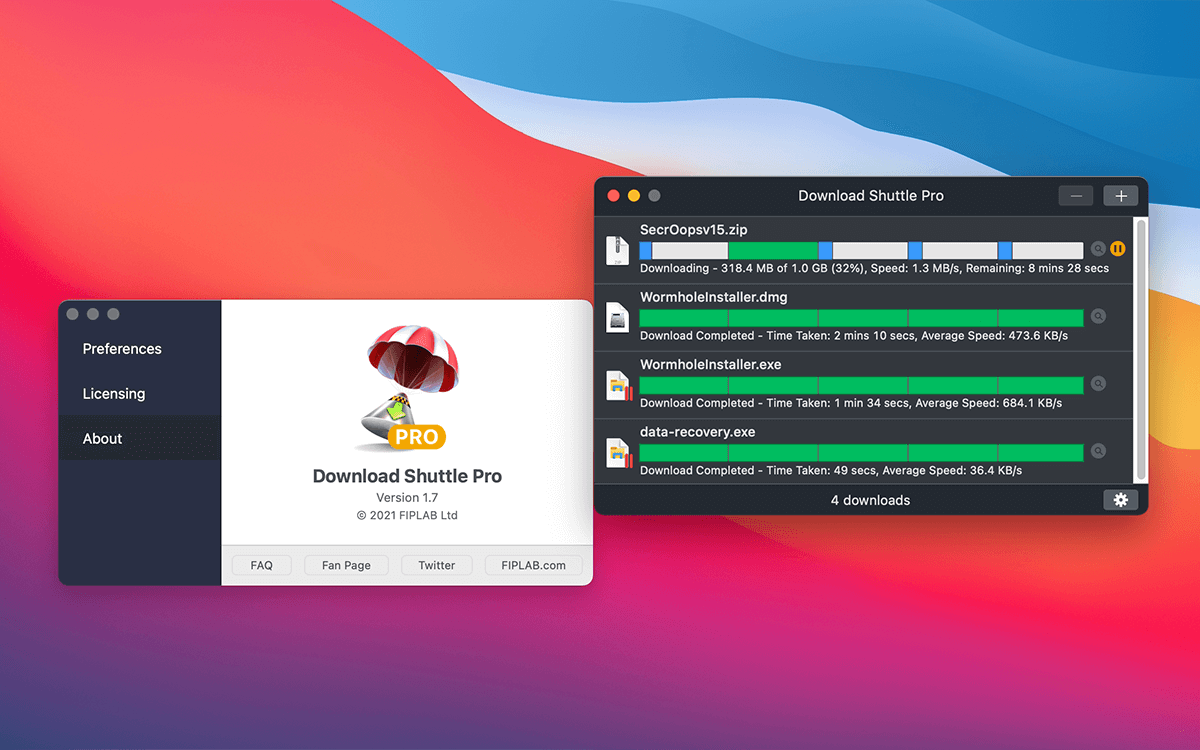Screen dimensions: 1200x750
Task: Click status text with Average Speed: 473.6 KB/s
Action: (x=854, y=336)
